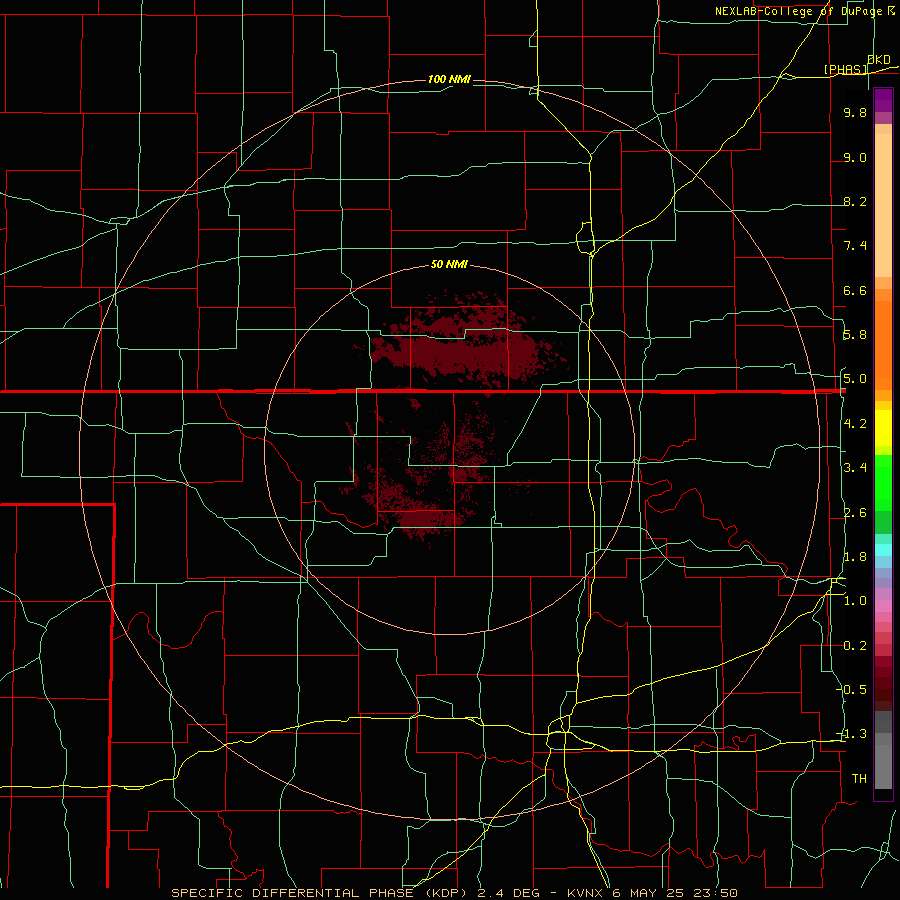Viewport: 900px width, 900px height.
Task: Pick the peach swatch of the color bar
Action: 883,207
